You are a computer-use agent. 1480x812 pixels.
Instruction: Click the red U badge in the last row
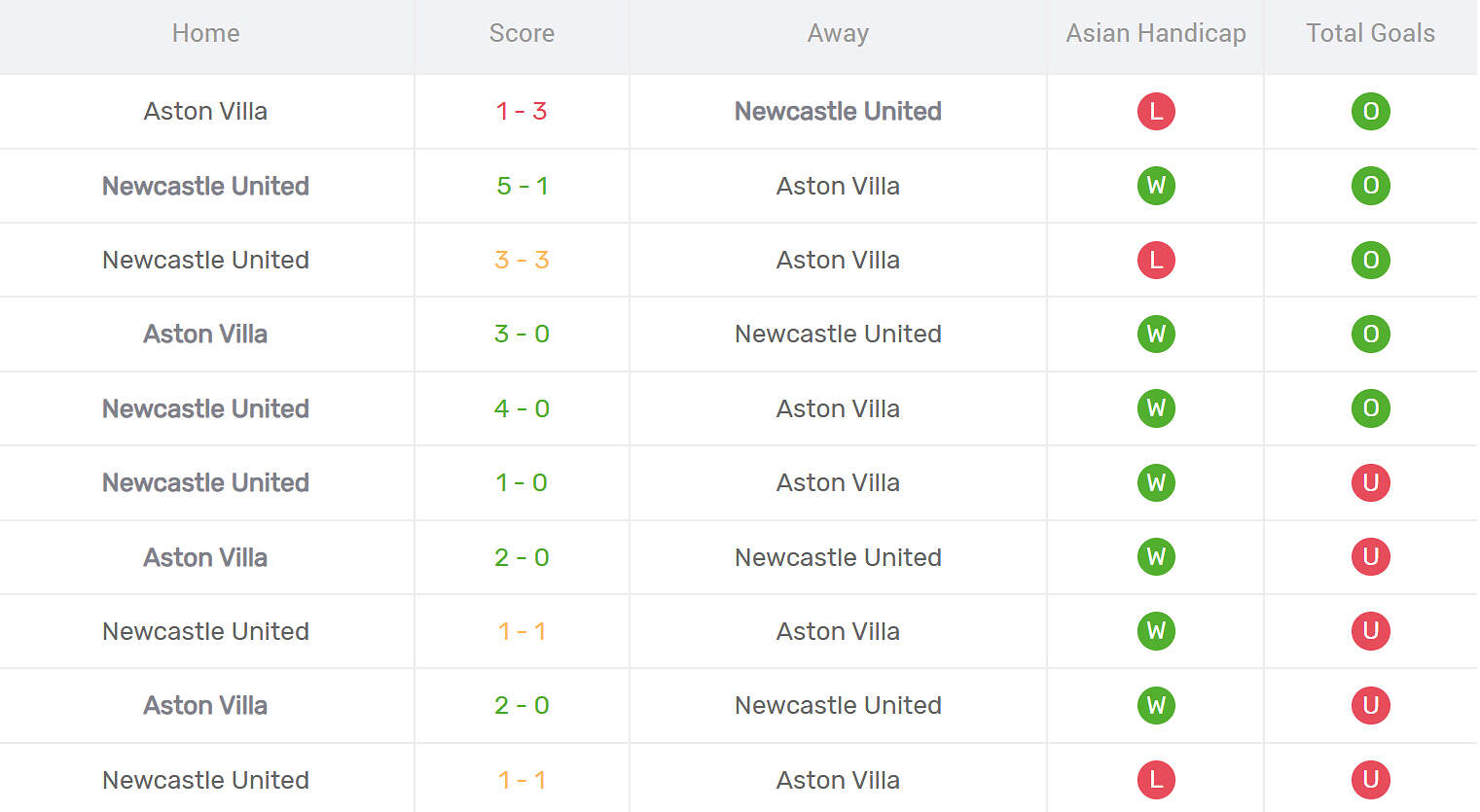(1370, 780)
